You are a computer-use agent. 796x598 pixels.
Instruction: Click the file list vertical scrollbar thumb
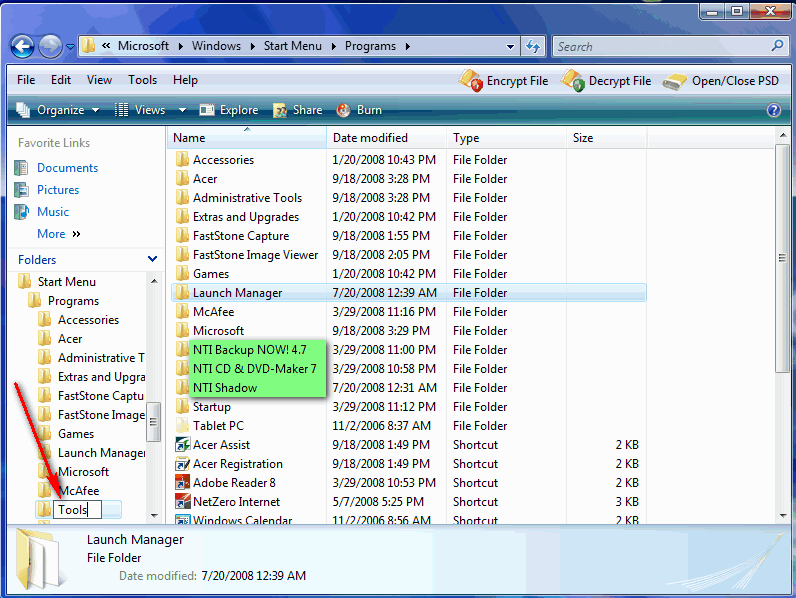[782, 258]
